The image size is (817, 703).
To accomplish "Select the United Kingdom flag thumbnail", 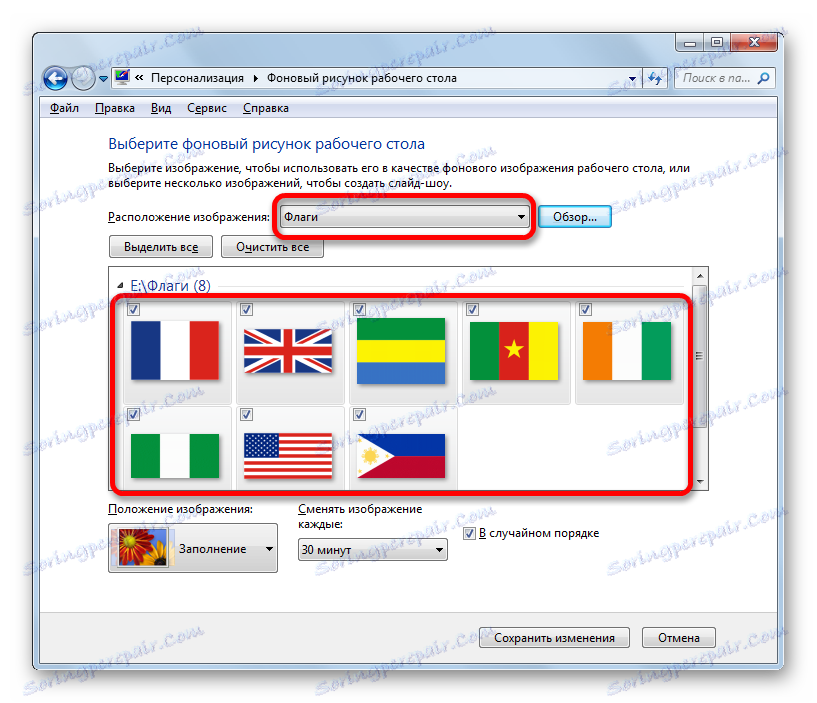I will tap(288, 351).
